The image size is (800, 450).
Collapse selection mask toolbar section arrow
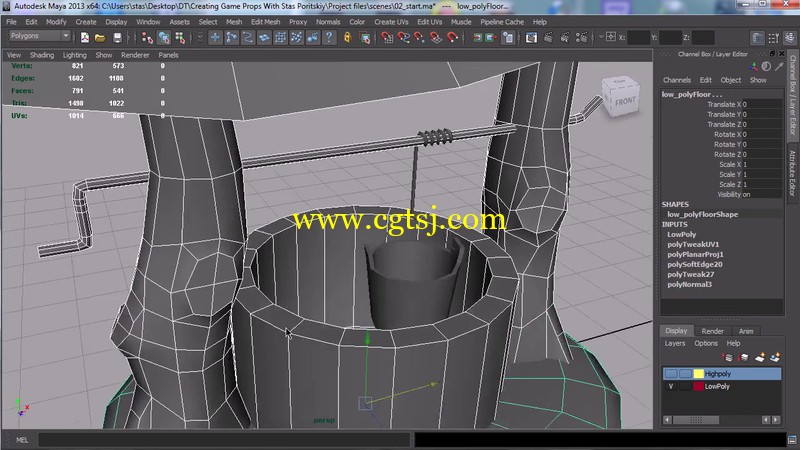tap(200, 37)
